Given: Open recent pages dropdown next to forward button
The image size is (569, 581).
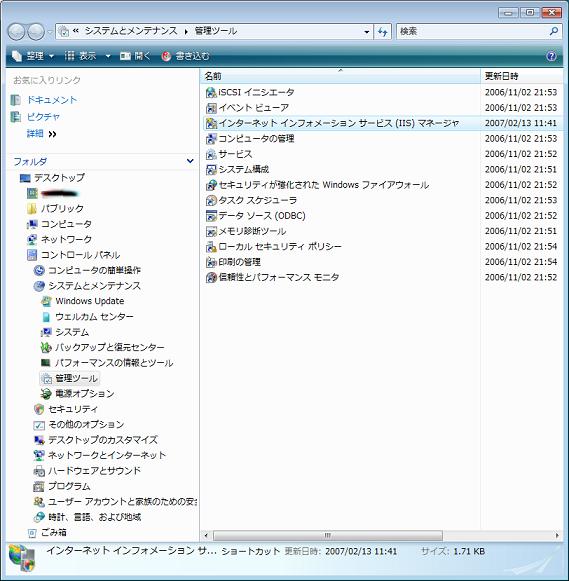Looking at the screenshot, I should point(50,32).
